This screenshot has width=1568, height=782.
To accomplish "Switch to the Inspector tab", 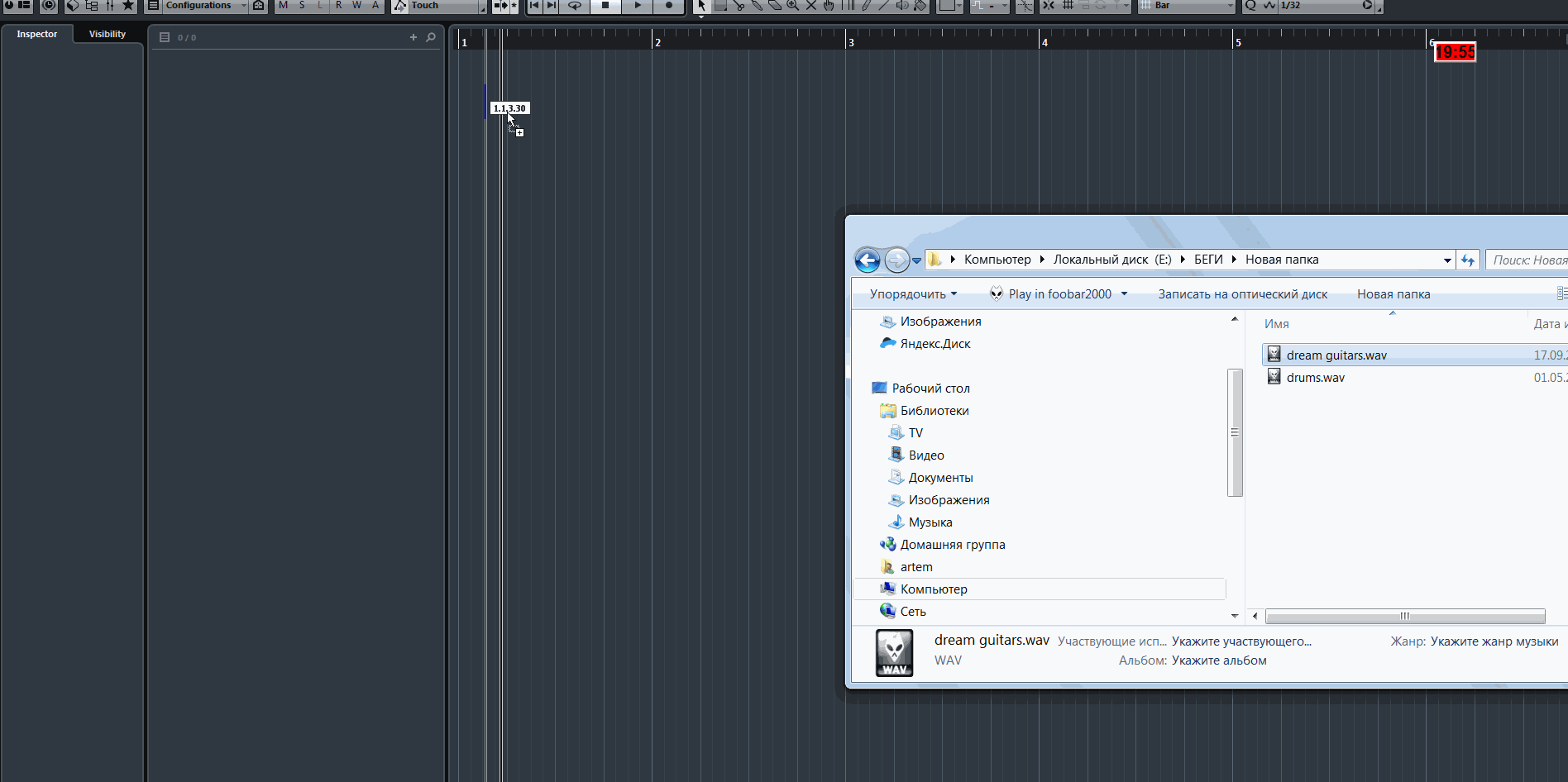I will click(37, 34).
